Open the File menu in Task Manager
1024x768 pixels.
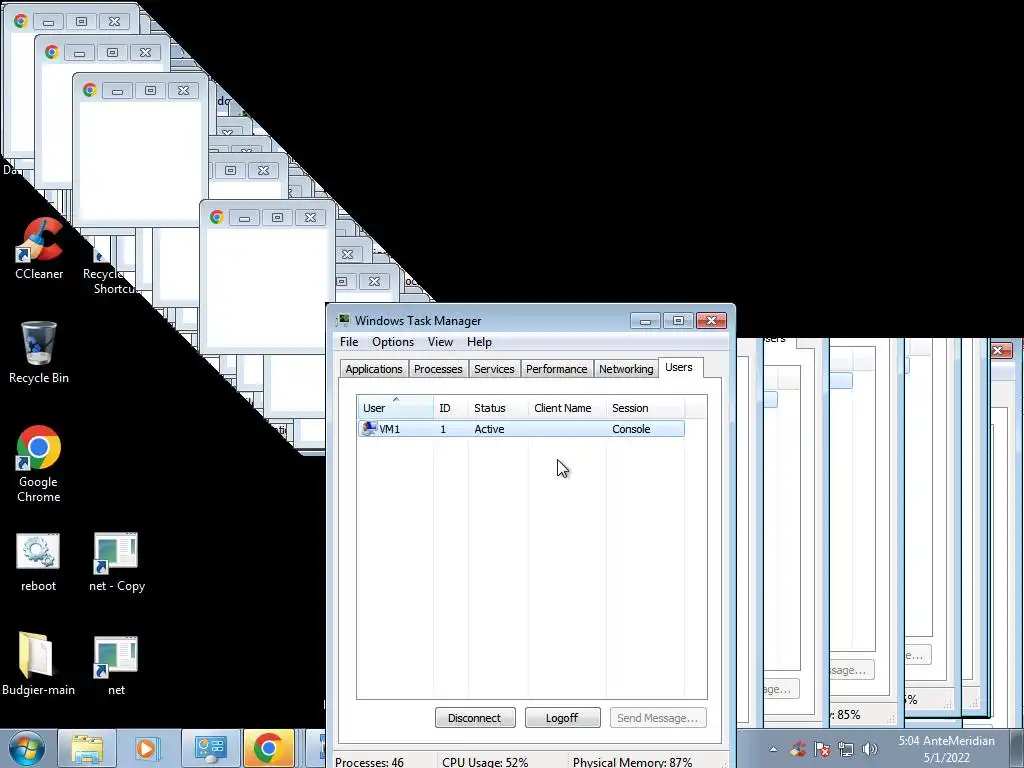[x=349, y=342]
